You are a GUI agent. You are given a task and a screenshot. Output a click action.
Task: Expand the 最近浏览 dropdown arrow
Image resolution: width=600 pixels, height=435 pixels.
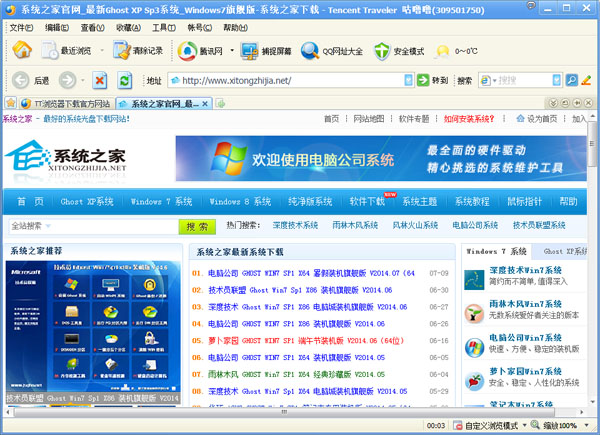102,50
